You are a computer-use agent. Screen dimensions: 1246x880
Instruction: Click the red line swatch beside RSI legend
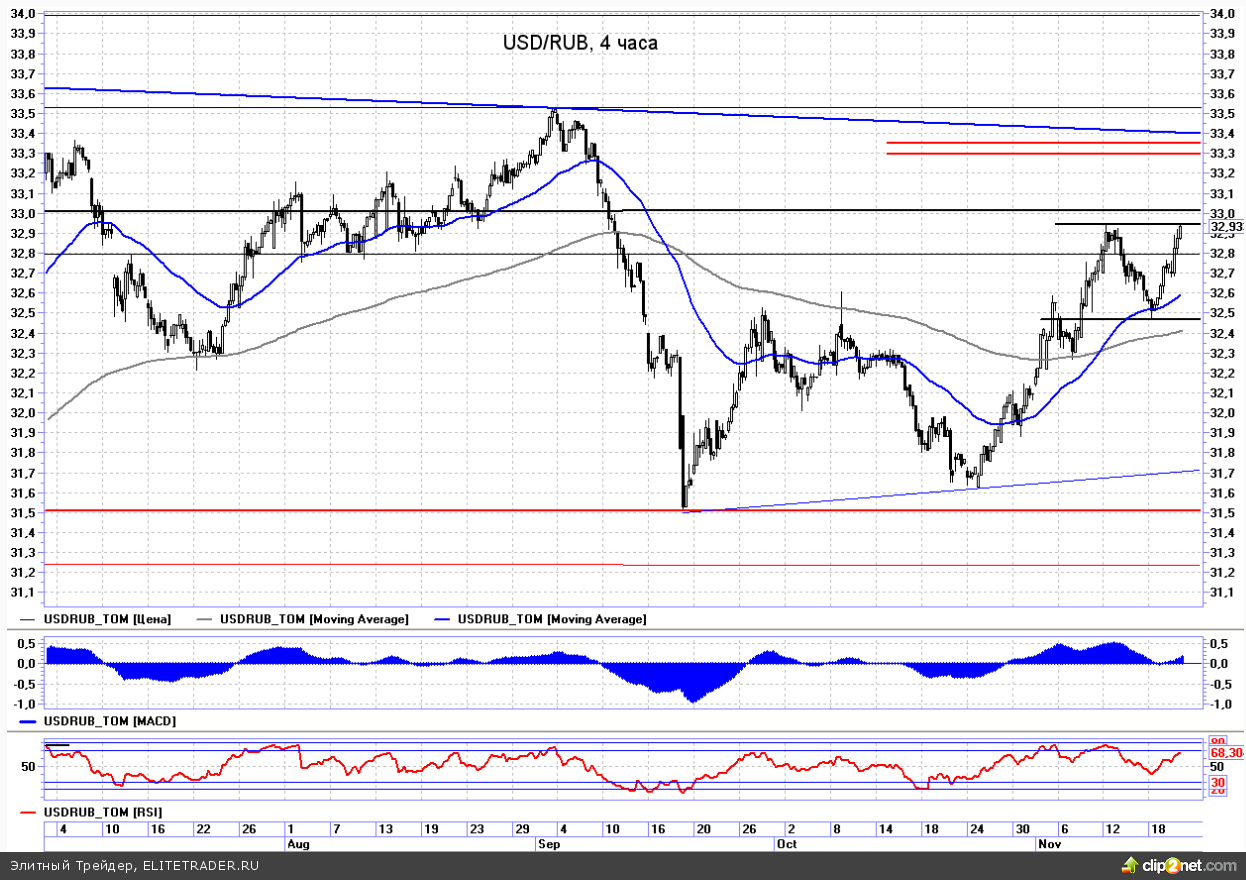30,810
